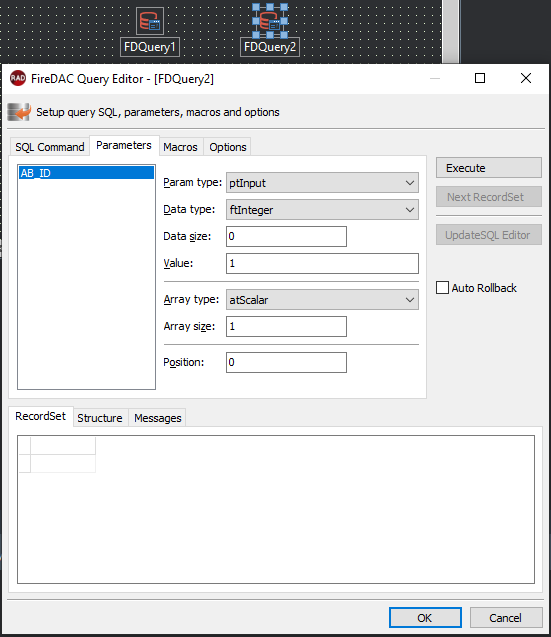Dismiss the dialog with Cancel
Viewport: 551px width, 637px height.
click(506, 618)
